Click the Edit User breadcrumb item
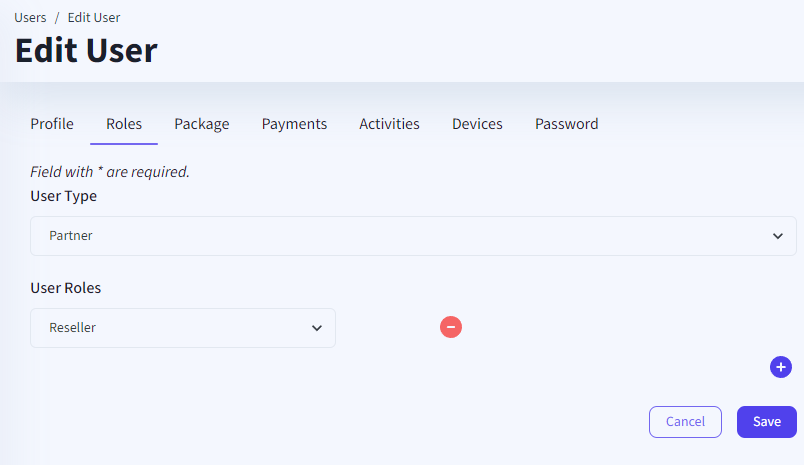 click(x=94, y=18)
